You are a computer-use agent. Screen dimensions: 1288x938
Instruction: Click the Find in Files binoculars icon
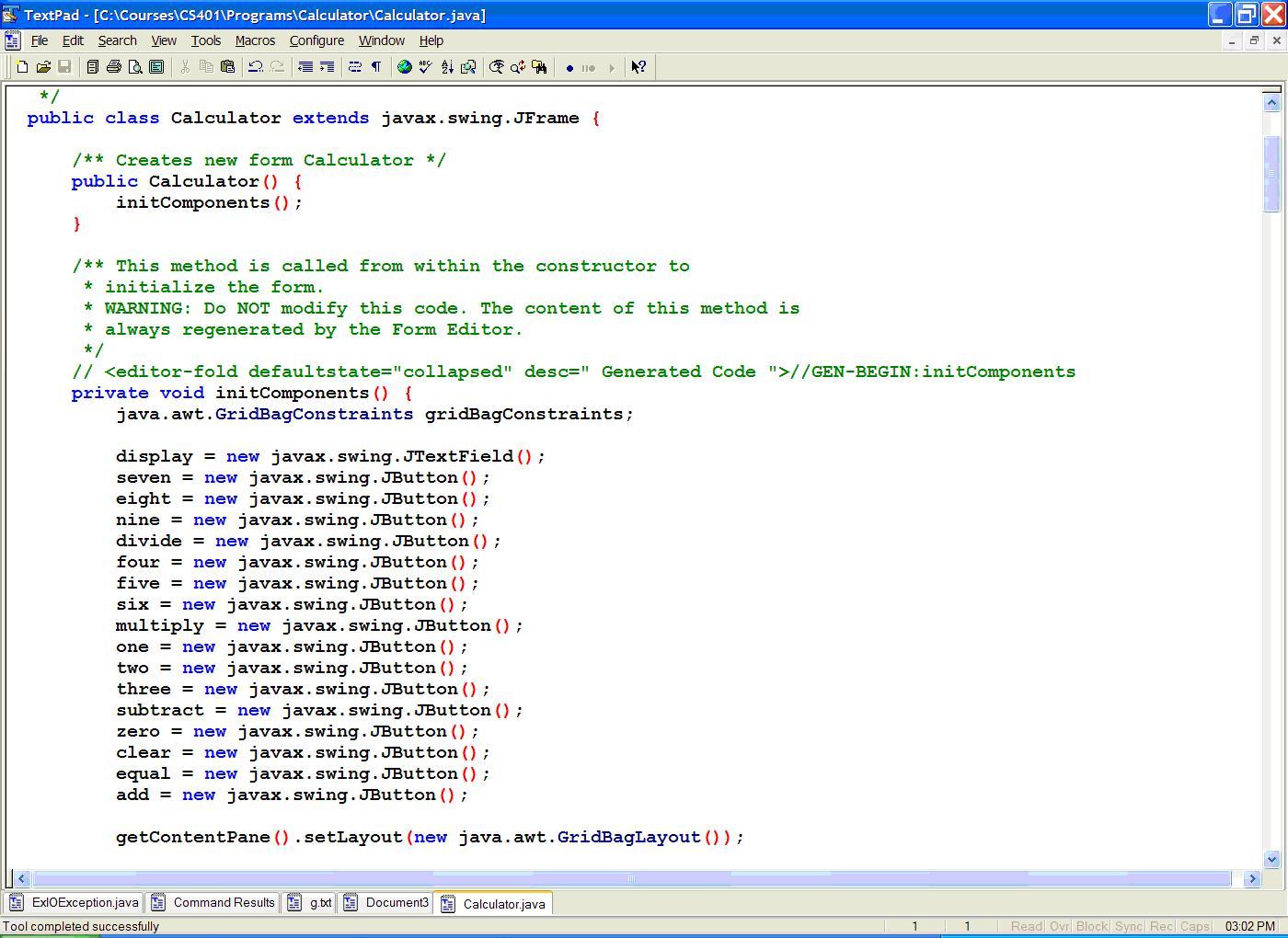[x=539, y=67]
